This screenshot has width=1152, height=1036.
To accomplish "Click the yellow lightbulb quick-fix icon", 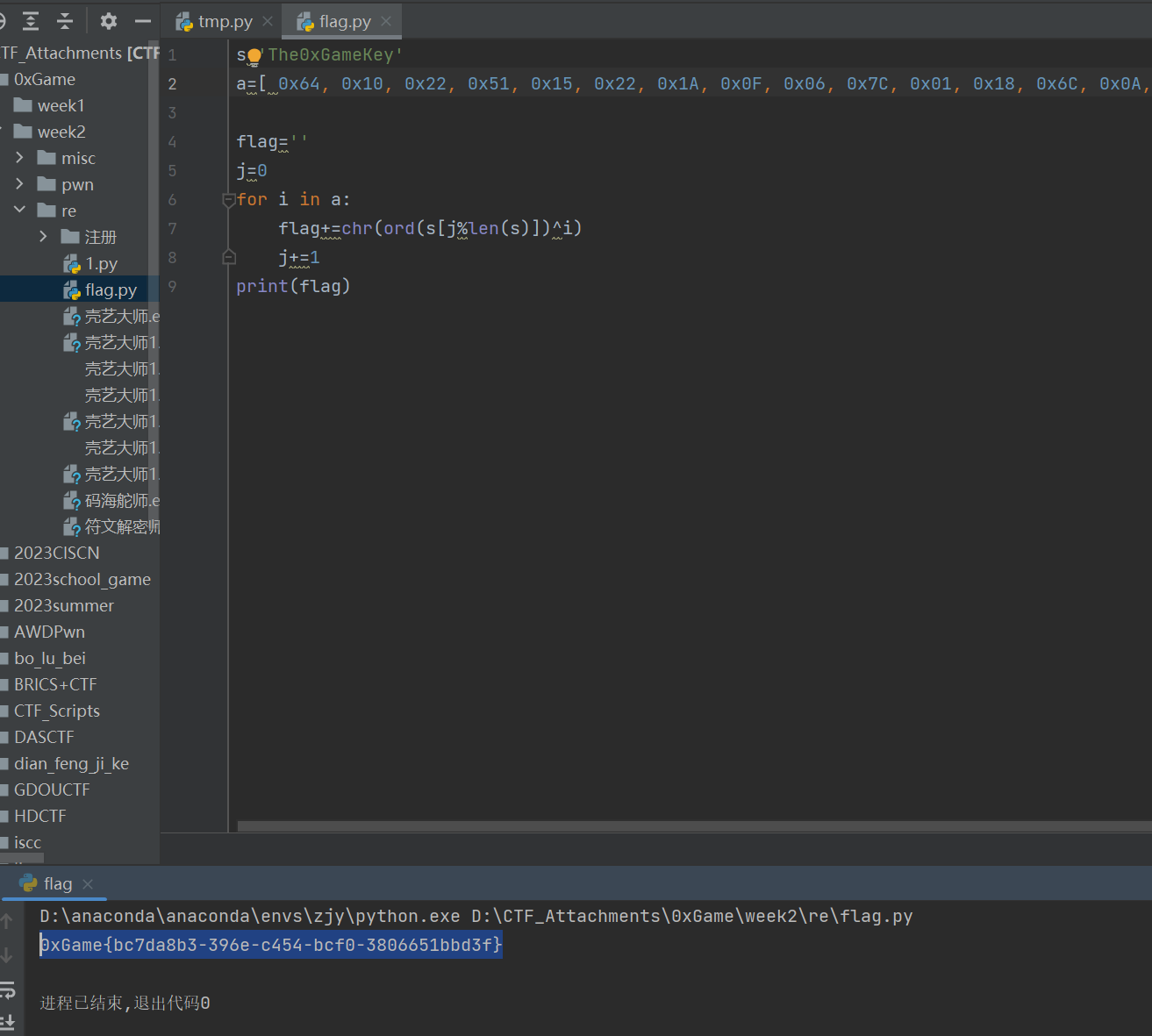I will click(254, 56).
